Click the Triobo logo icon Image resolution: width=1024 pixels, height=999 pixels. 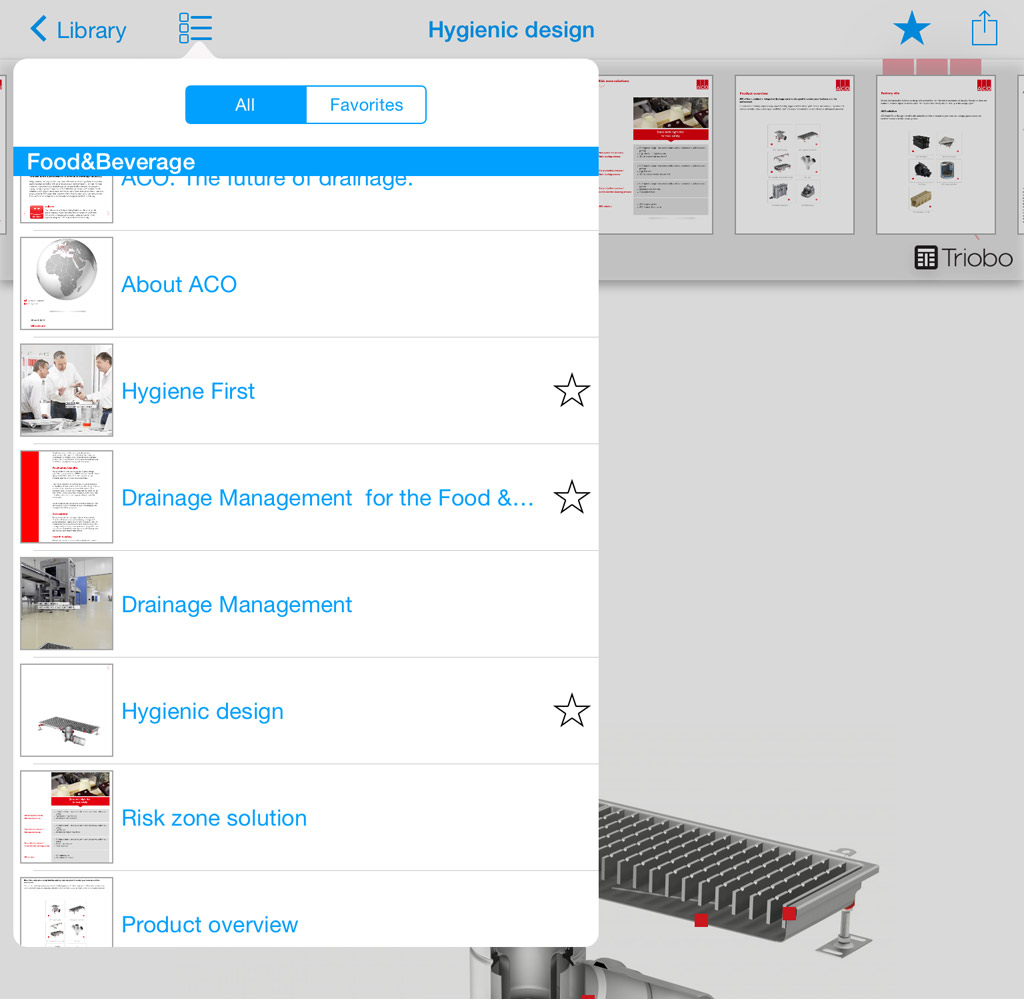925,258
